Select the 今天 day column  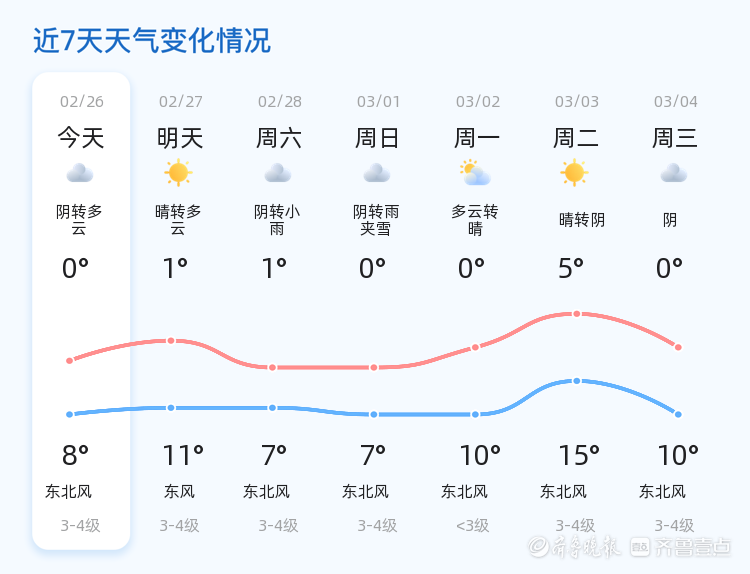tap(81, 137)
